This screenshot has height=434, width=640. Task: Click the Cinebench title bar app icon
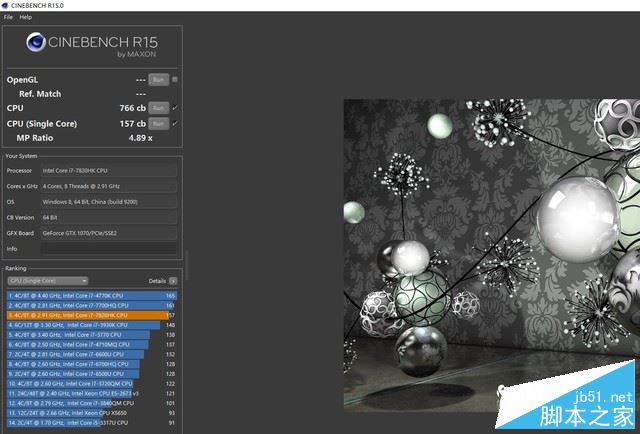(x=5, y=5)
